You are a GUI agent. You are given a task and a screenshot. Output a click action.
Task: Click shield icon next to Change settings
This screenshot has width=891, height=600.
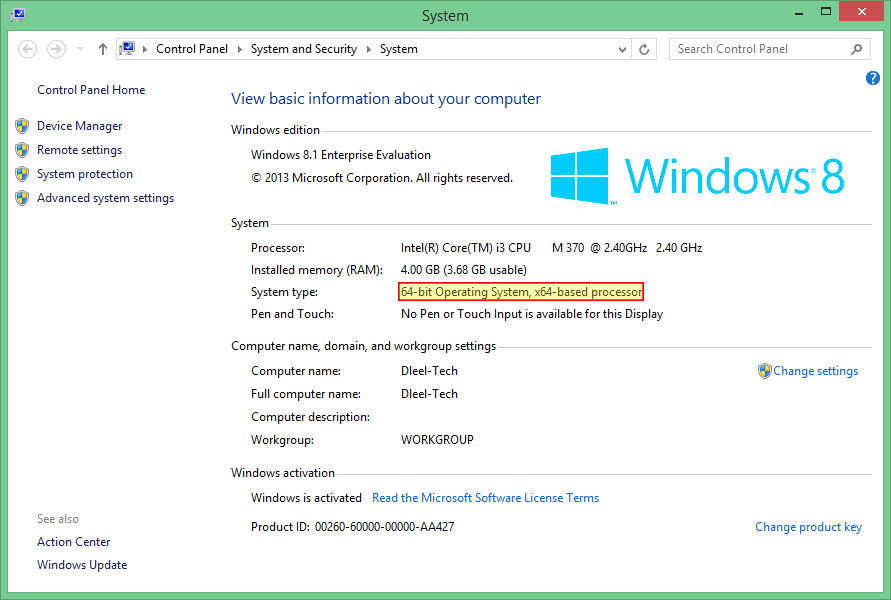tap(765, 371)
